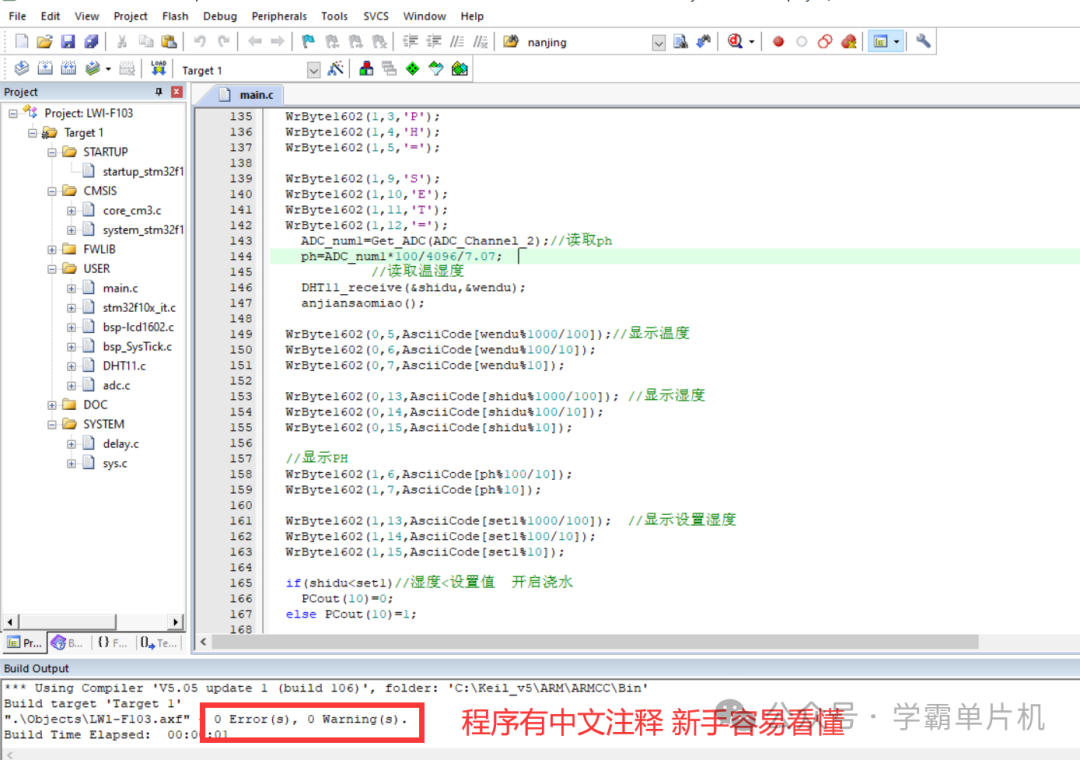Start debug session with magnifier d icon

click(735, 41)
